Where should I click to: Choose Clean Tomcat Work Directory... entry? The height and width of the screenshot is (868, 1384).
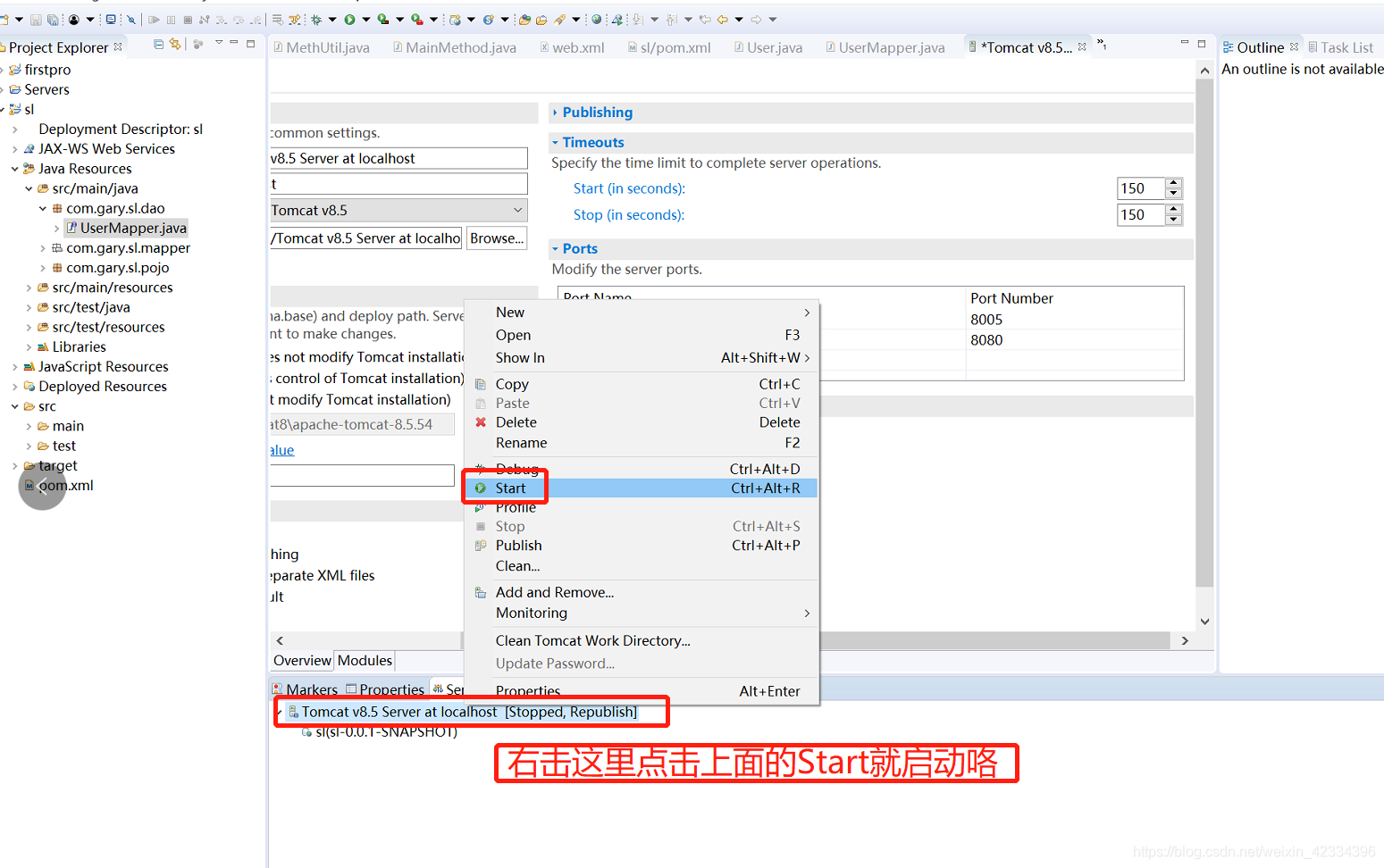tap(641, 641)
